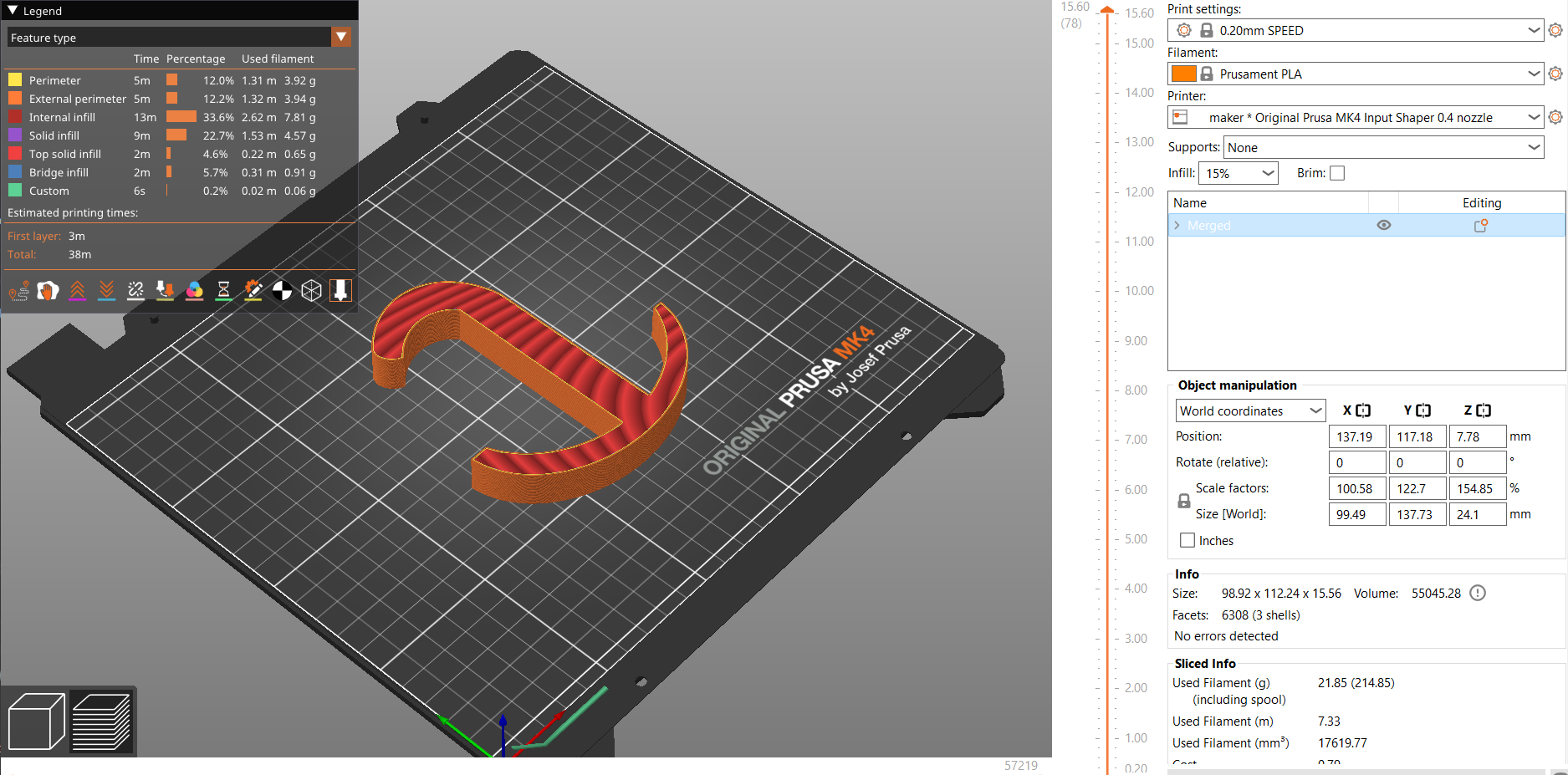Toggle tool marker visibility (nozzle icon)
This screenshot has width=1568, height=775.
click(340, 291)
